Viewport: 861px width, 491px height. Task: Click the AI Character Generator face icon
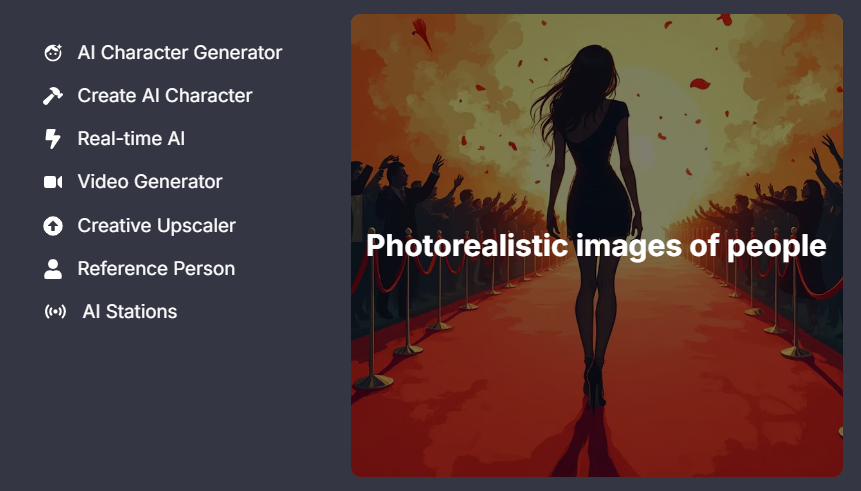point(53,53)
